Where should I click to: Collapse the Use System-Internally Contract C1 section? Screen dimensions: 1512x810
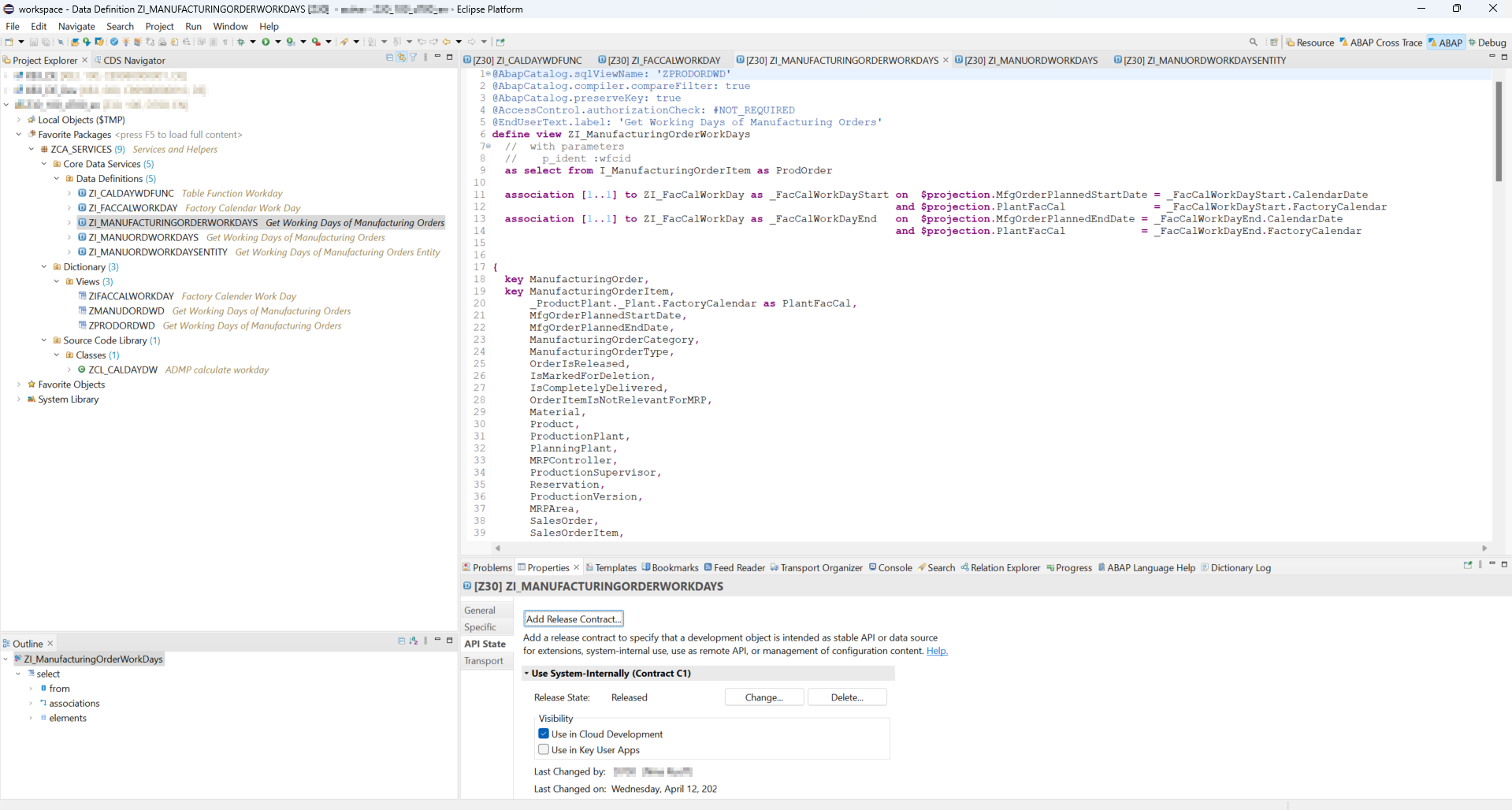pos(527,674)
